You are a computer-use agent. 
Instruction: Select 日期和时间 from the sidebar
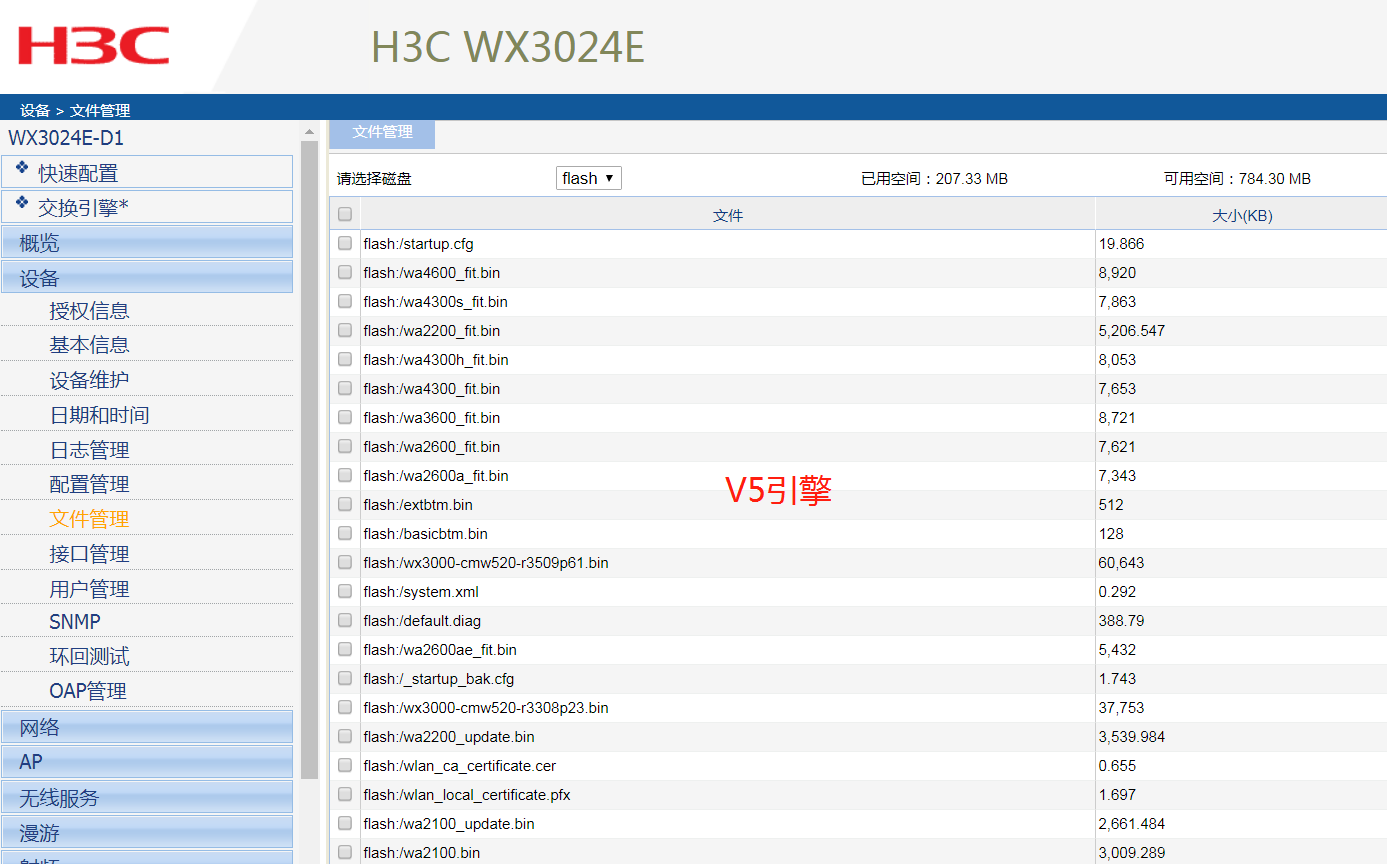99,415
